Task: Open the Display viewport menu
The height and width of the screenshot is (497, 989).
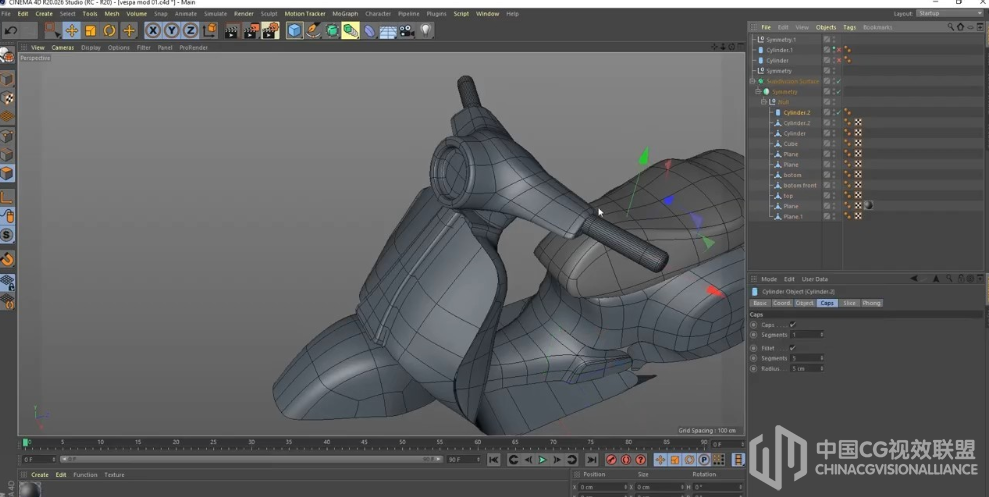Action: point(91,47)
